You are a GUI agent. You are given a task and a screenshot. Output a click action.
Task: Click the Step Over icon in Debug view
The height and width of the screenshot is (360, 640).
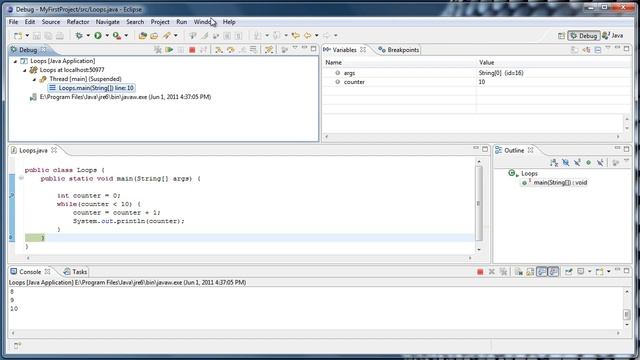click(231, 50)
